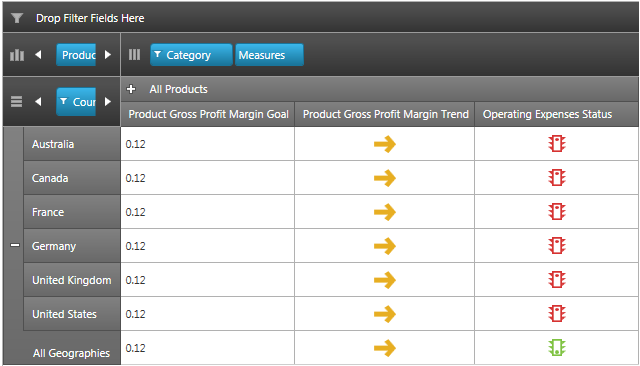Click the column area icon beside Category
Screen dimensions: 640x366
[x=134, y=55]
